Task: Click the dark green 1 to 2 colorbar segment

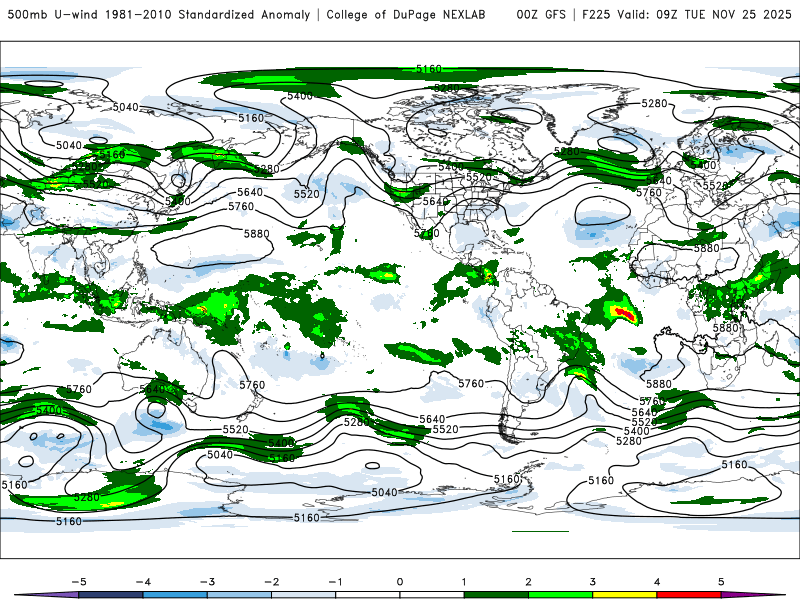Action: click(496, 595)
